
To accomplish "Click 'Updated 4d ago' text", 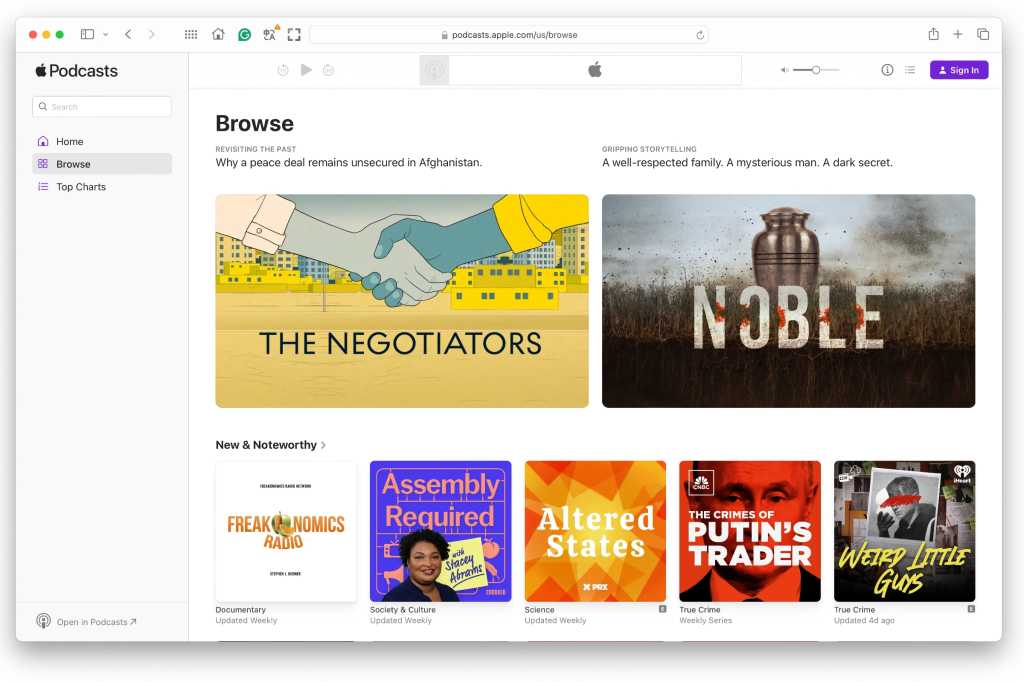I will pyautogui.click(x=864, y=621).
